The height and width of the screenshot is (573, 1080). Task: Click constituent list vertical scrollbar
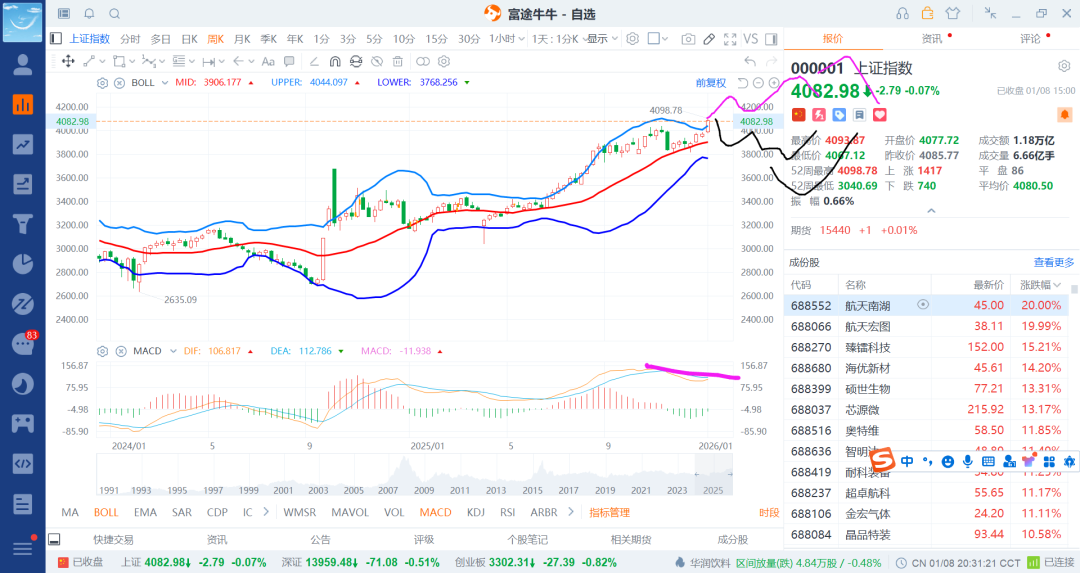pos(1074,290)
